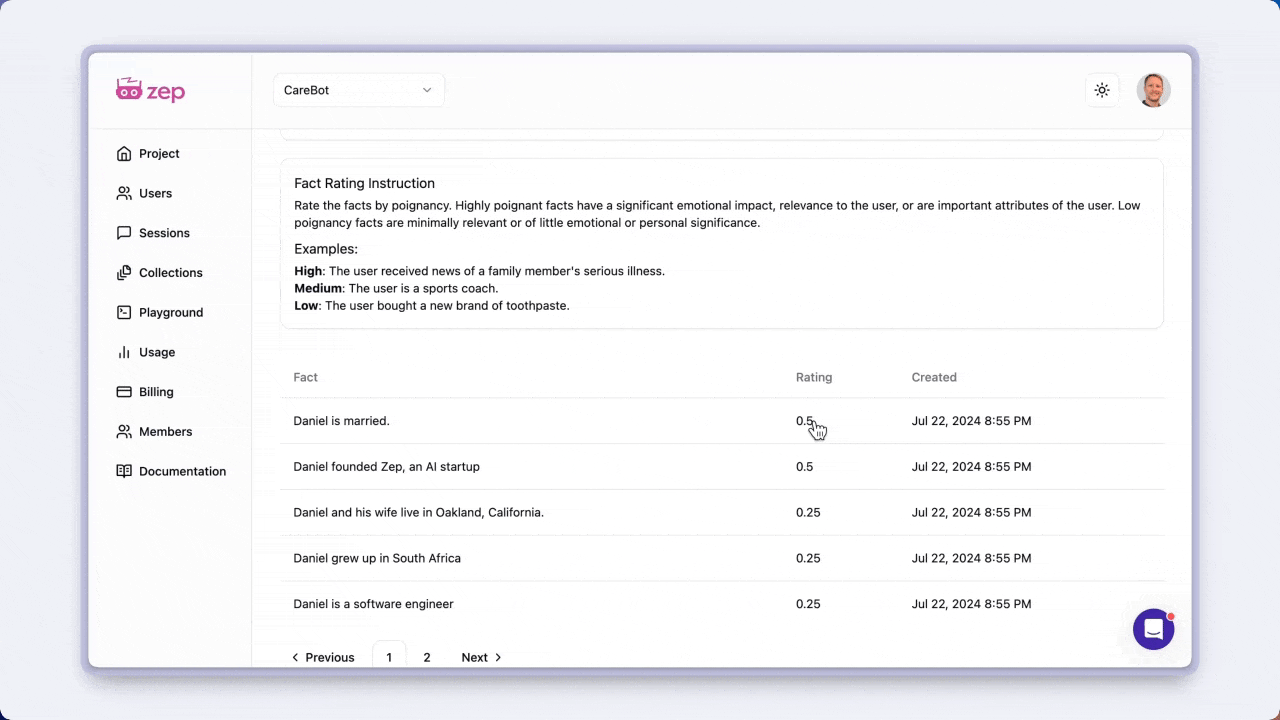This screenshot has width=1280, height=720.
Task: Open the Project home icon
Action: click(x=124, y=154)
